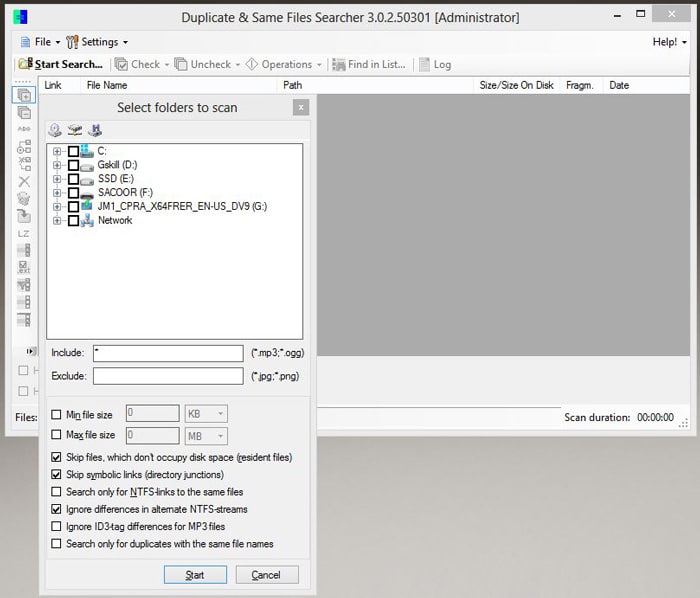Viewport: 700px width, 598px height.
Task: Check the Network checkbox in tree
Action: (74, 220)
